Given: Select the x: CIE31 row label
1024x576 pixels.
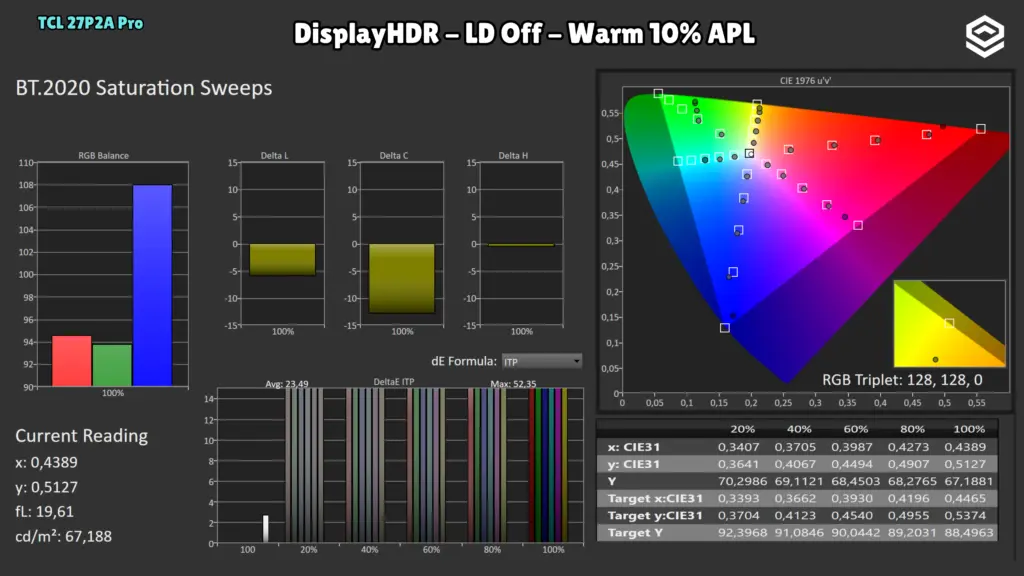Looking at the screenshot, I should [633, 447].
